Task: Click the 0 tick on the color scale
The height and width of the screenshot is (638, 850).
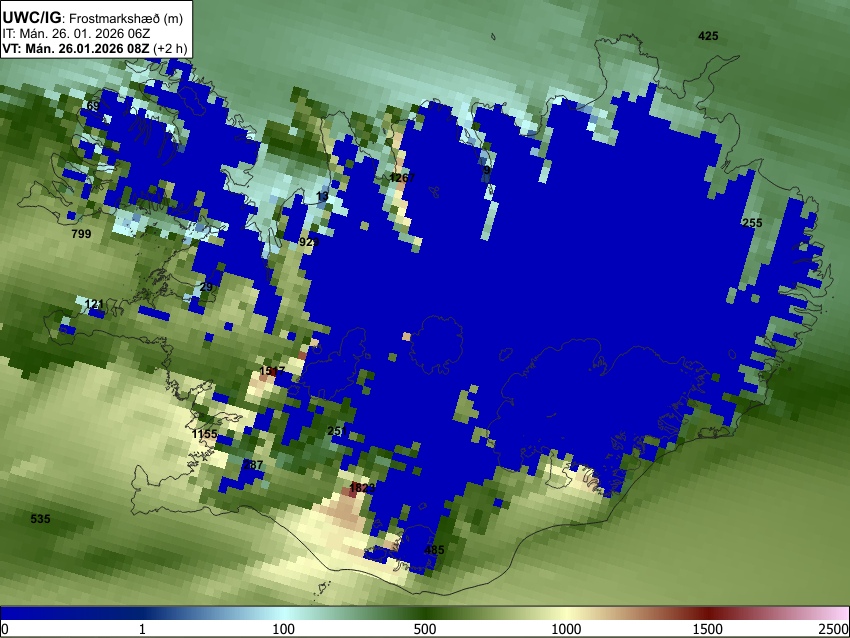Action: (x=5, y=629)
